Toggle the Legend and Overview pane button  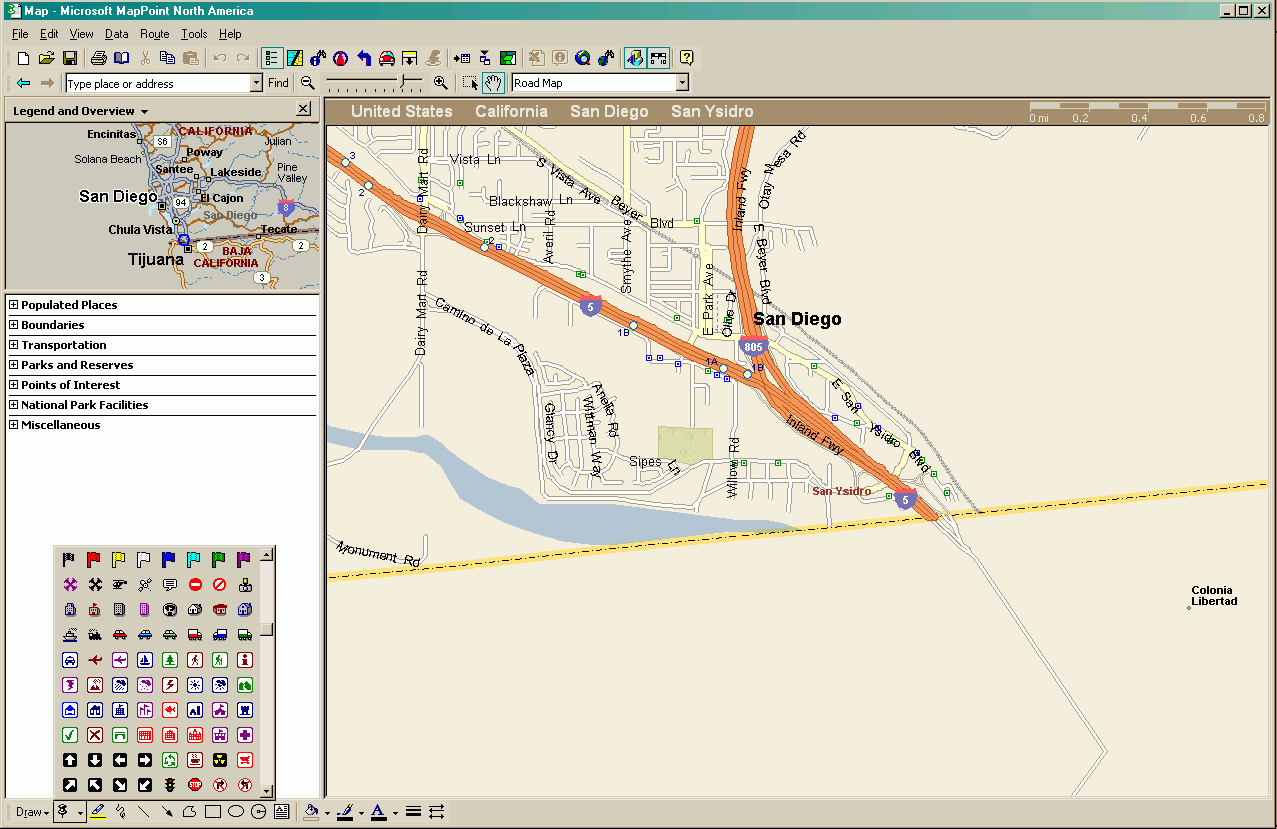coord(271,58)
